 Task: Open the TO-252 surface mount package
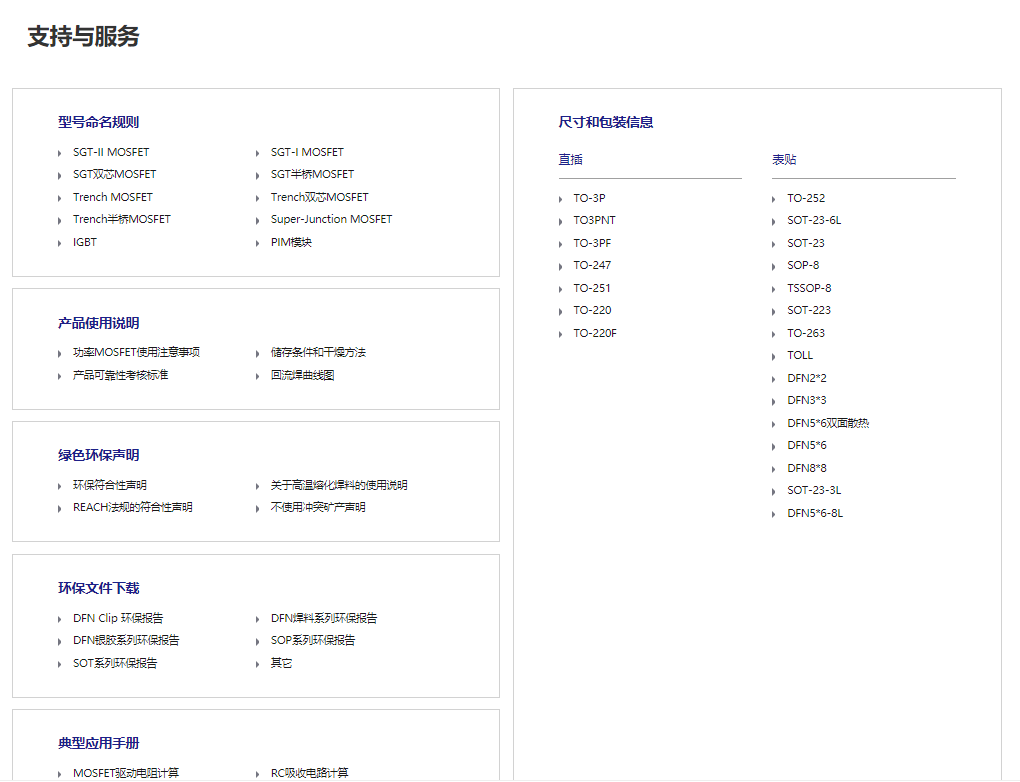(805, 198)
